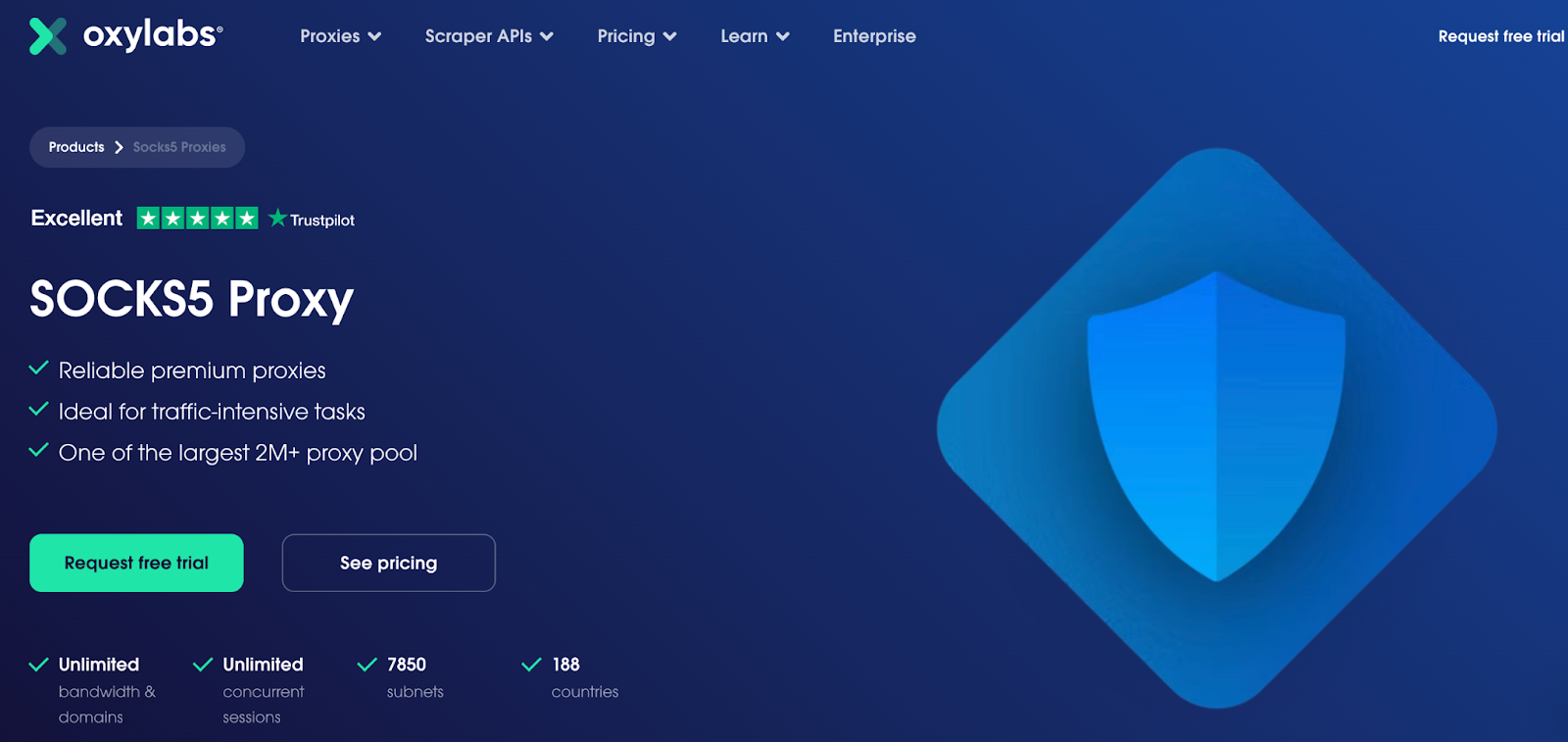This screenshot has width=1568, height=742.
Task: Click the '188' countries figure
Action: point(565,665)
